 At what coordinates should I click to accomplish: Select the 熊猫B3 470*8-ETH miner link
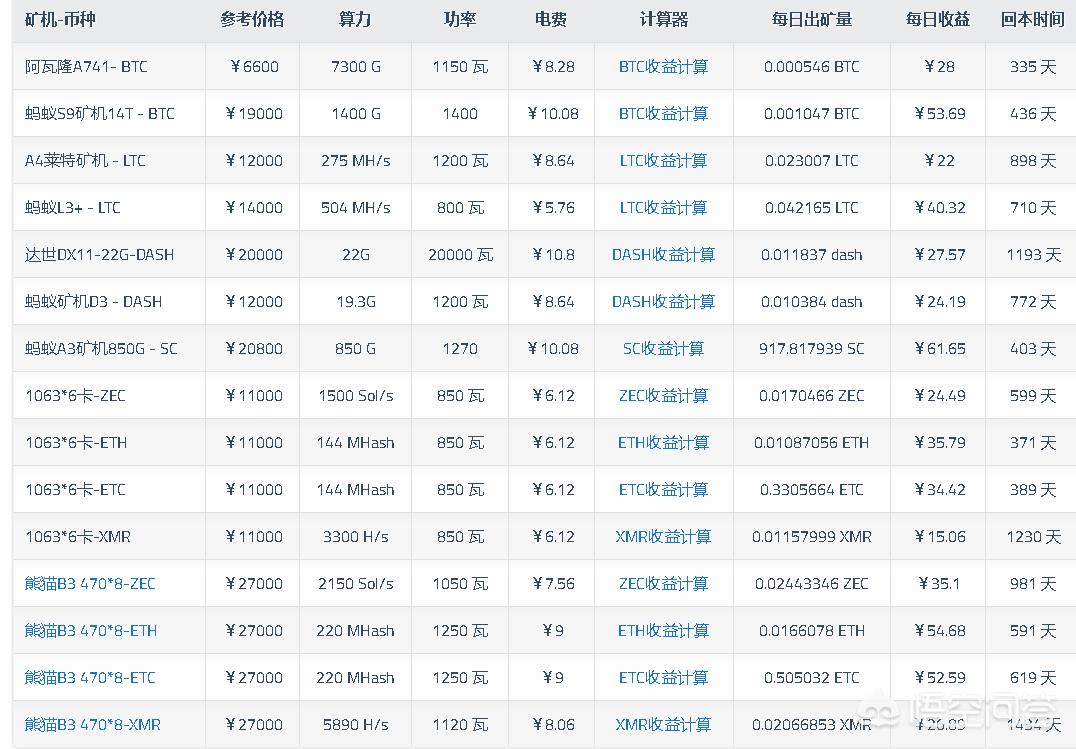point(90,631)
